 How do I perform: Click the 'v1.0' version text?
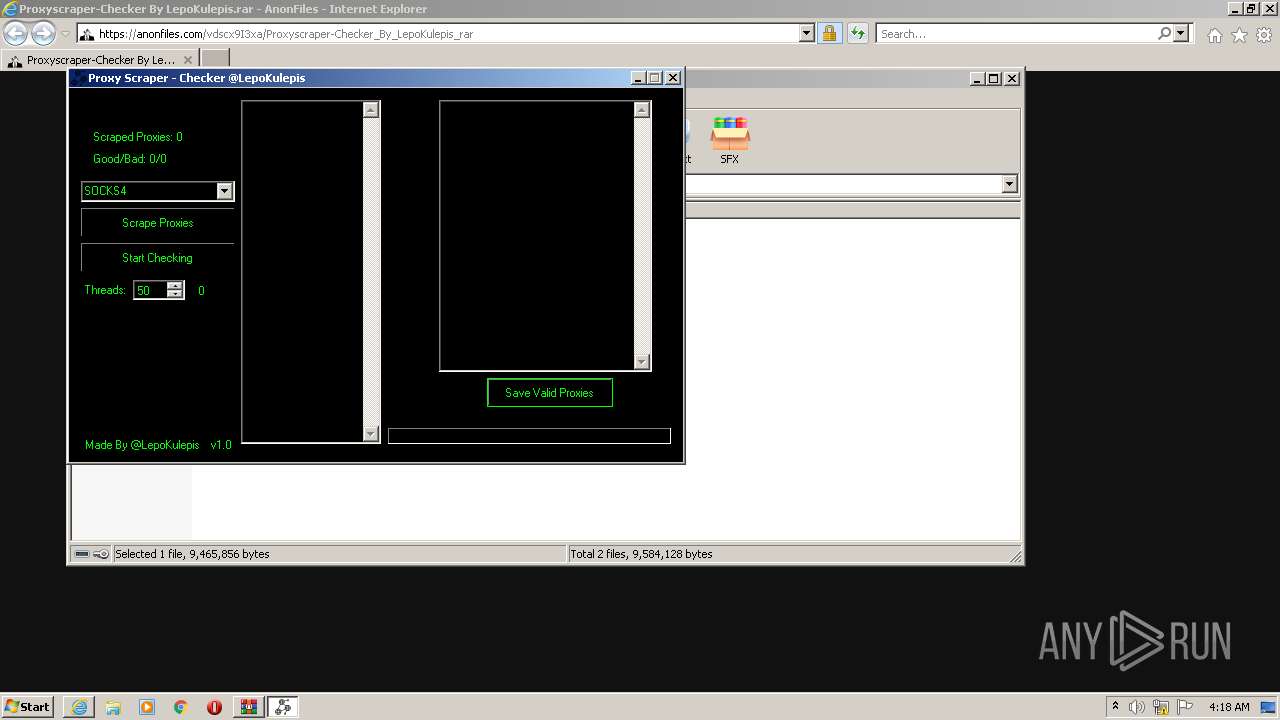coord(221,445)
